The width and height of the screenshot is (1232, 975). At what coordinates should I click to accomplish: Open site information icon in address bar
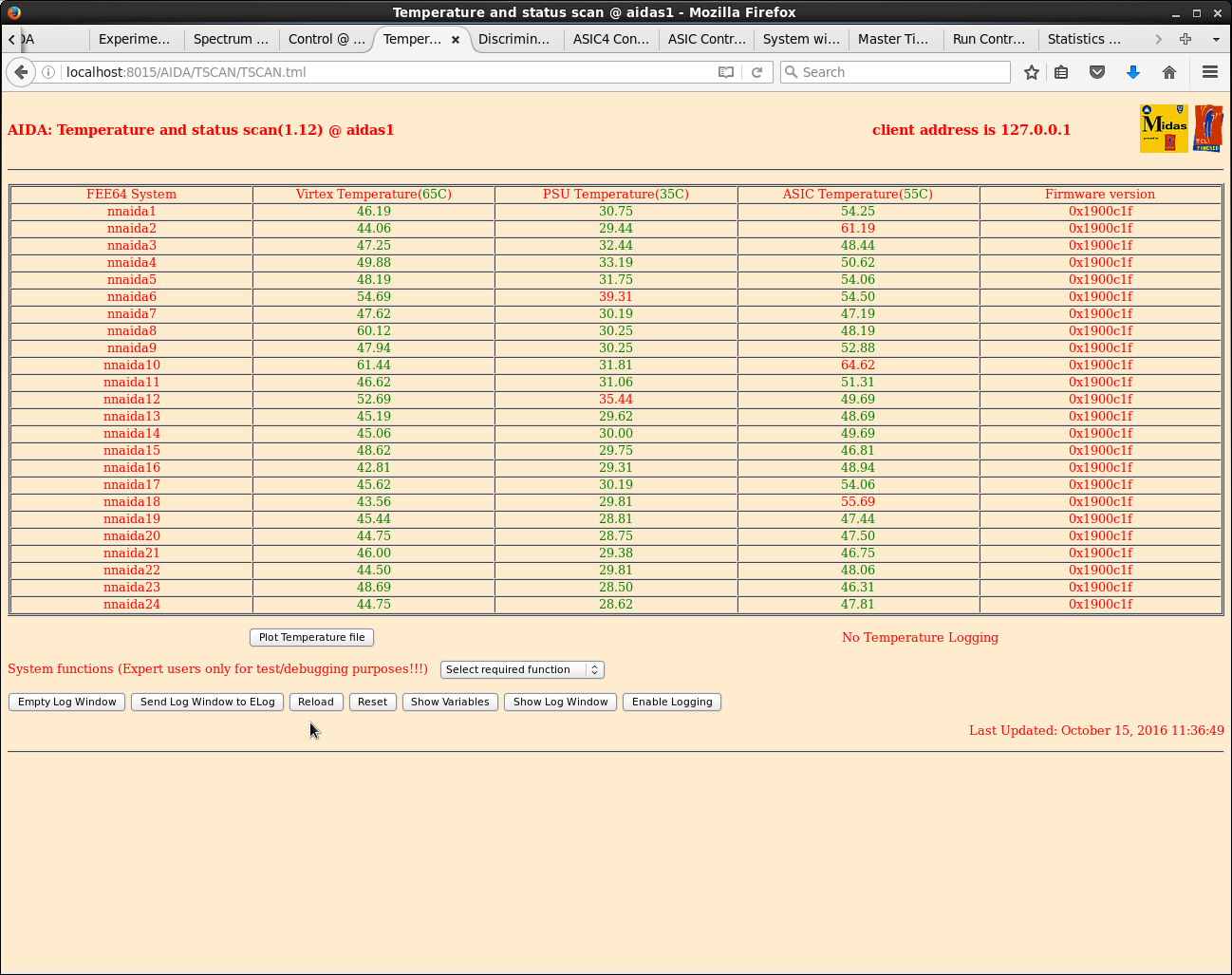click(48, 72)
